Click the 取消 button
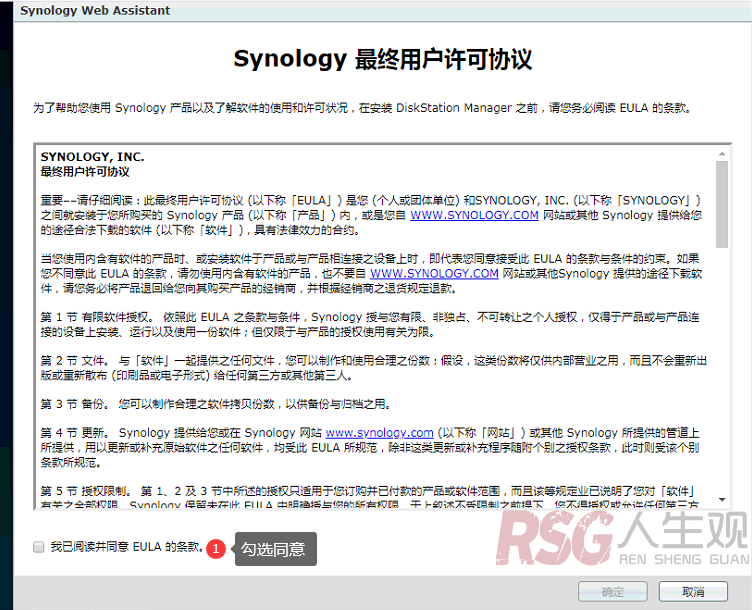This screenshot has width=752, height=610. (x=693, y=592)
